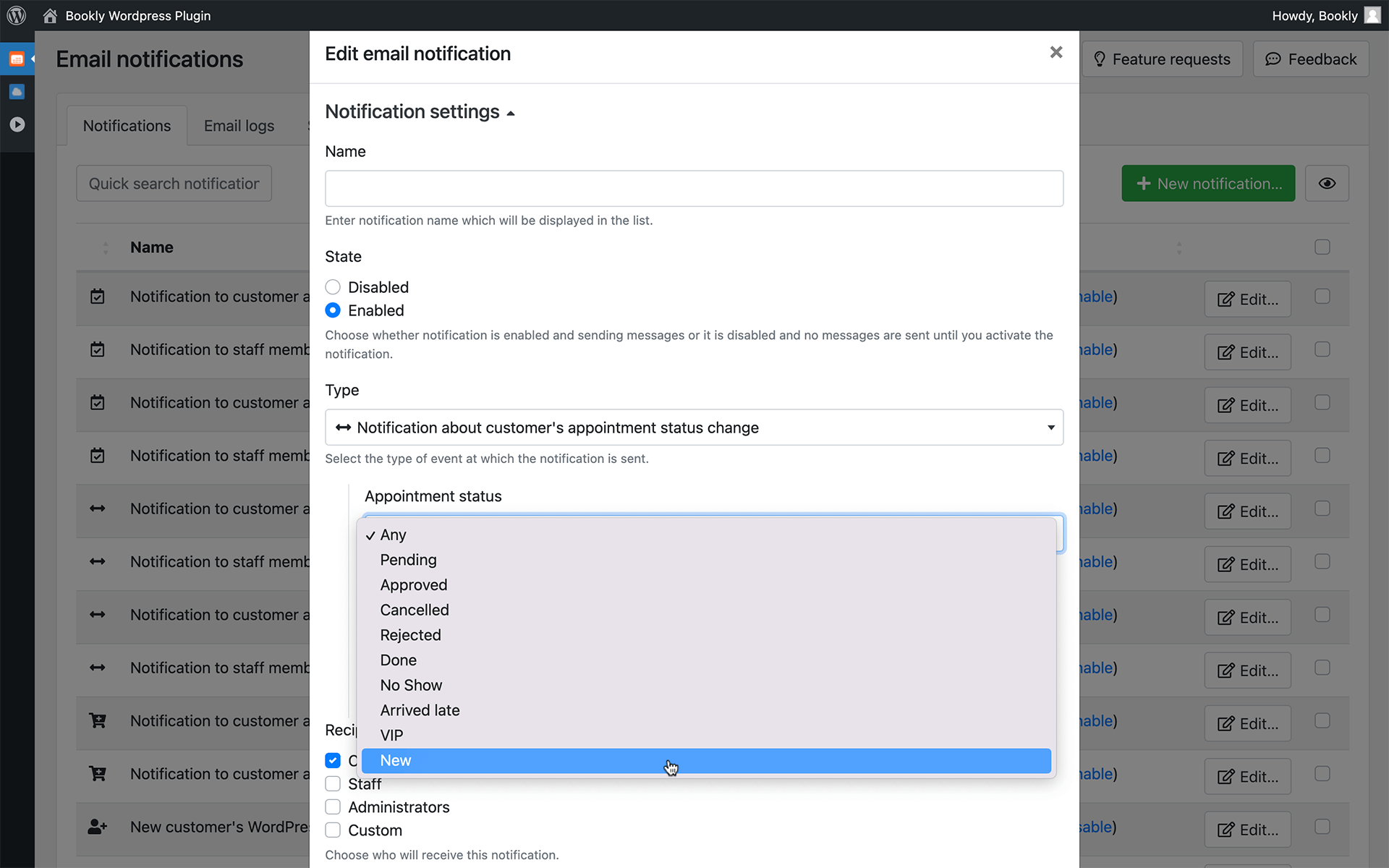Select the Disabled radio button
Image resolution: width=1389 pixels, height=868 pixels.
[x=333, y=287]
